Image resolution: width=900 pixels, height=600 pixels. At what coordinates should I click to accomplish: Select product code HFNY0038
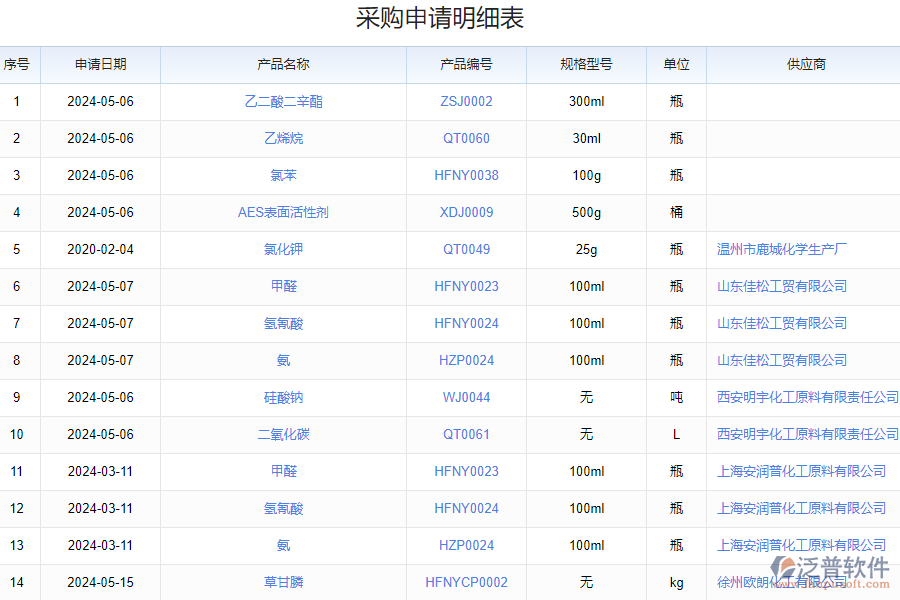(x=466, y=175)
